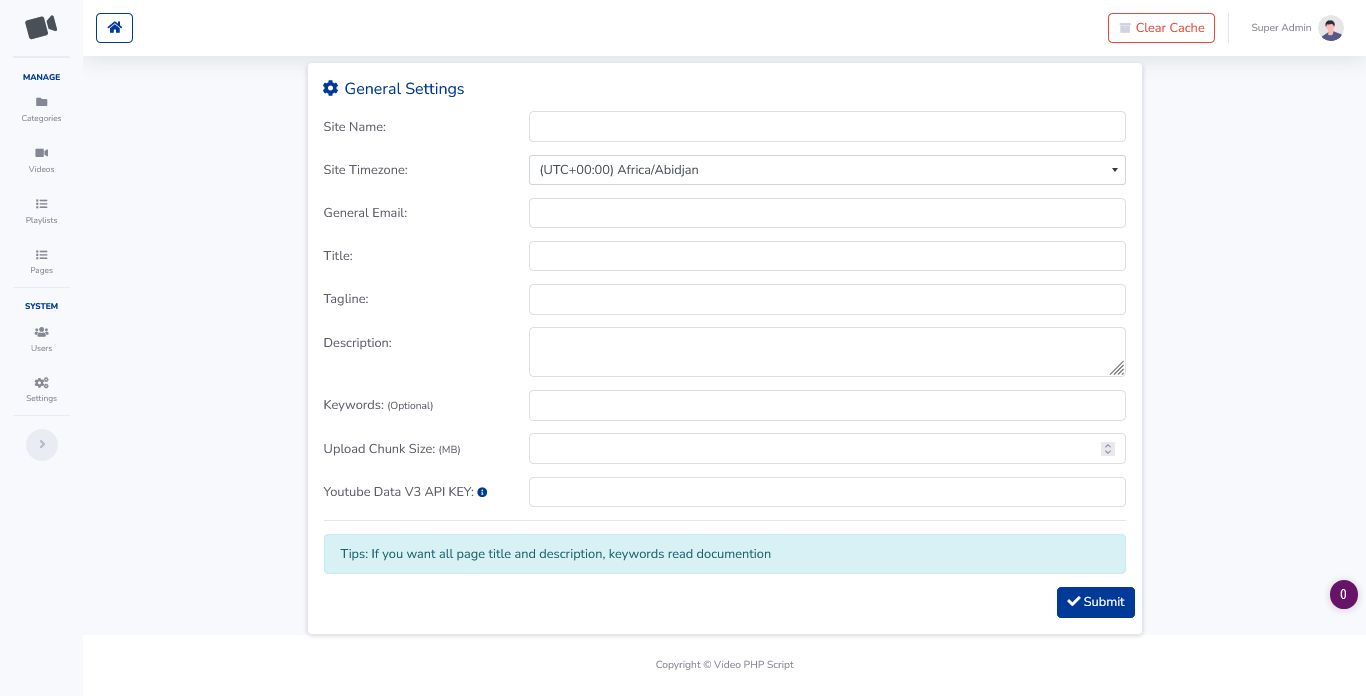Viewport: 1366px width, 696px height.
Task: Click the Pages label in sidebar
Action: pyautogui.click(x=41, y=270)
